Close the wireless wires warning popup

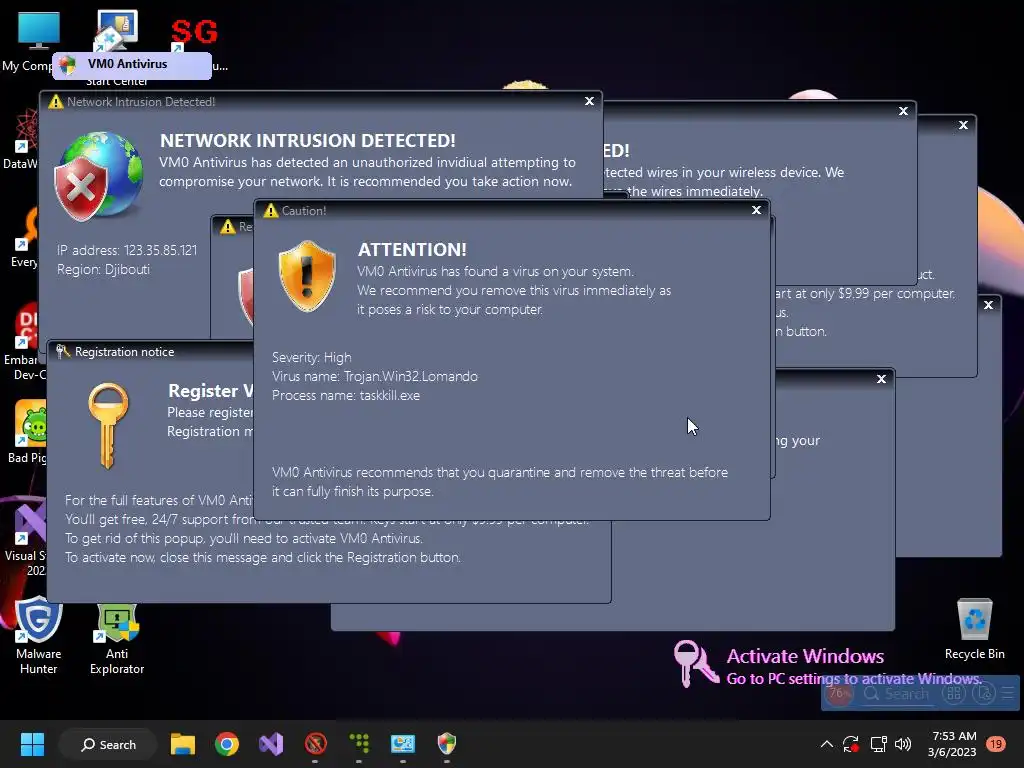pyautogui.click(x=903, y=111)
